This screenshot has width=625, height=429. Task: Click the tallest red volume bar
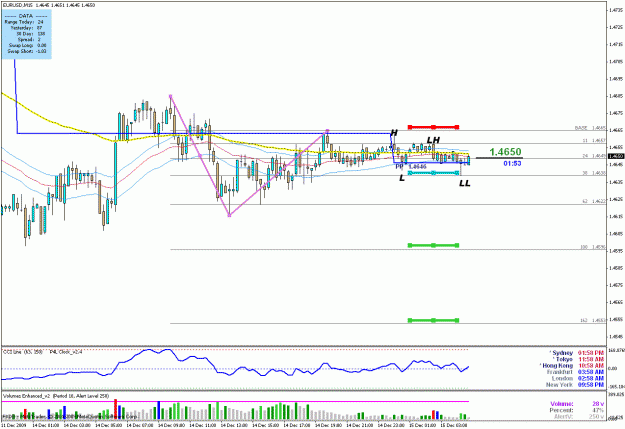[x=116, y=409]
